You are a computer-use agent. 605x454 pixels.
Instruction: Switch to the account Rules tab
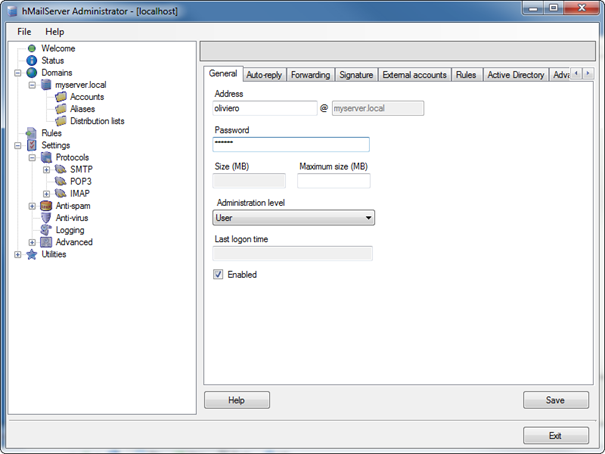[466, 75]
